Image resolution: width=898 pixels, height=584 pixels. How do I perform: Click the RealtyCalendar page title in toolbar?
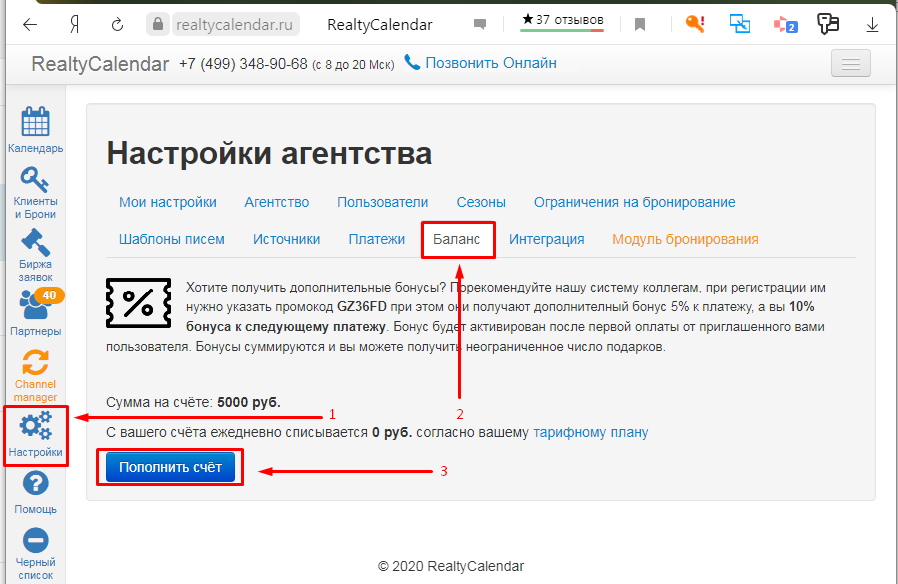coord(380,25)
